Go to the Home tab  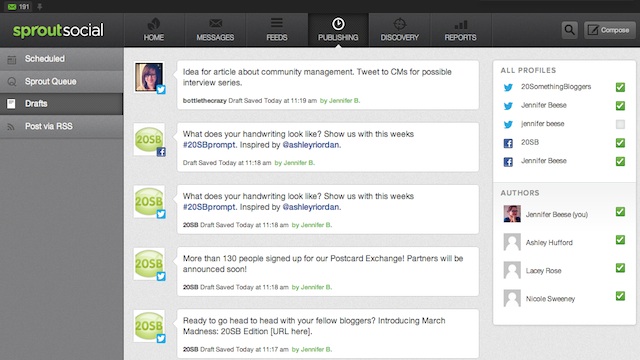click(x=154, y=30)
